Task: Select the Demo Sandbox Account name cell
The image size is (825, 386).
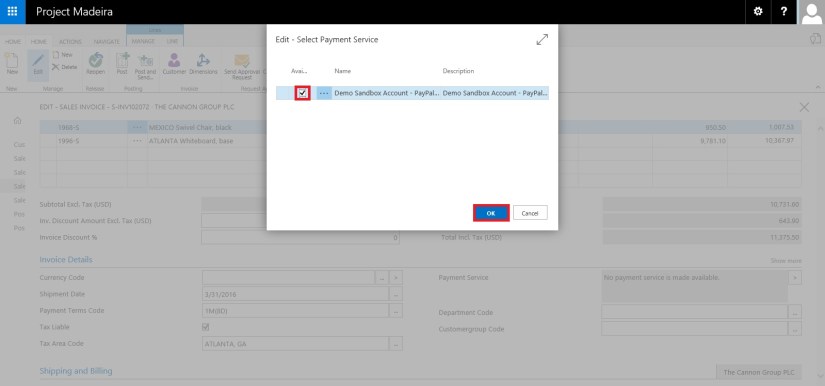Action: [386, 93]
